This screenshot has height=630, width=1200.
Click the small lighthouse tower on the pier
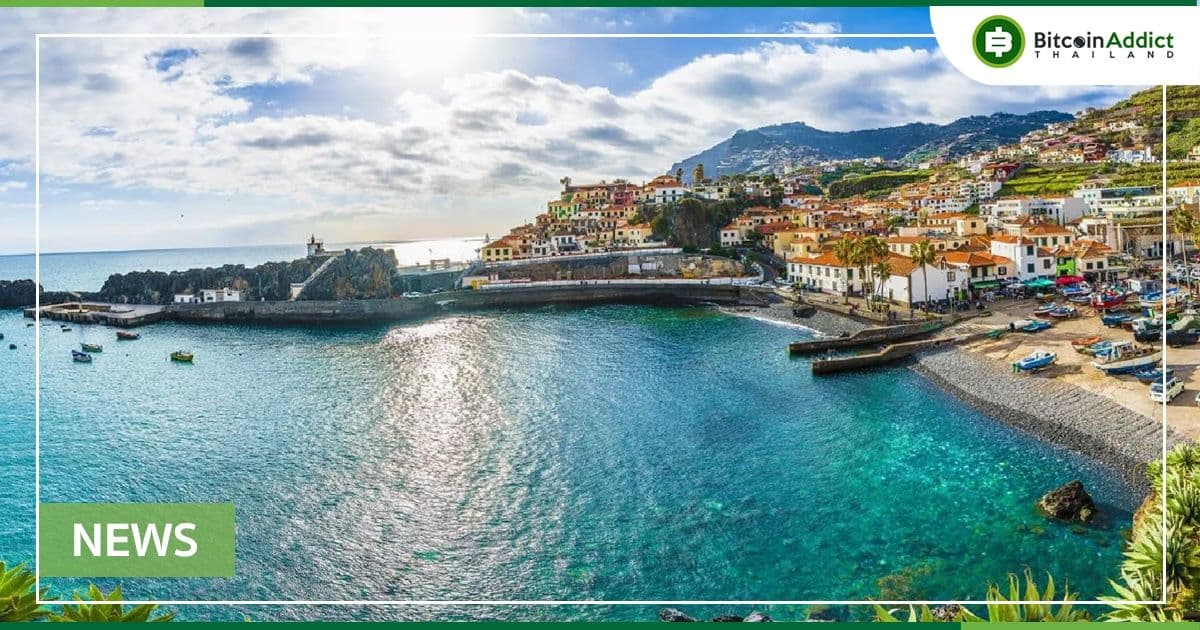(x=314, y=246)
